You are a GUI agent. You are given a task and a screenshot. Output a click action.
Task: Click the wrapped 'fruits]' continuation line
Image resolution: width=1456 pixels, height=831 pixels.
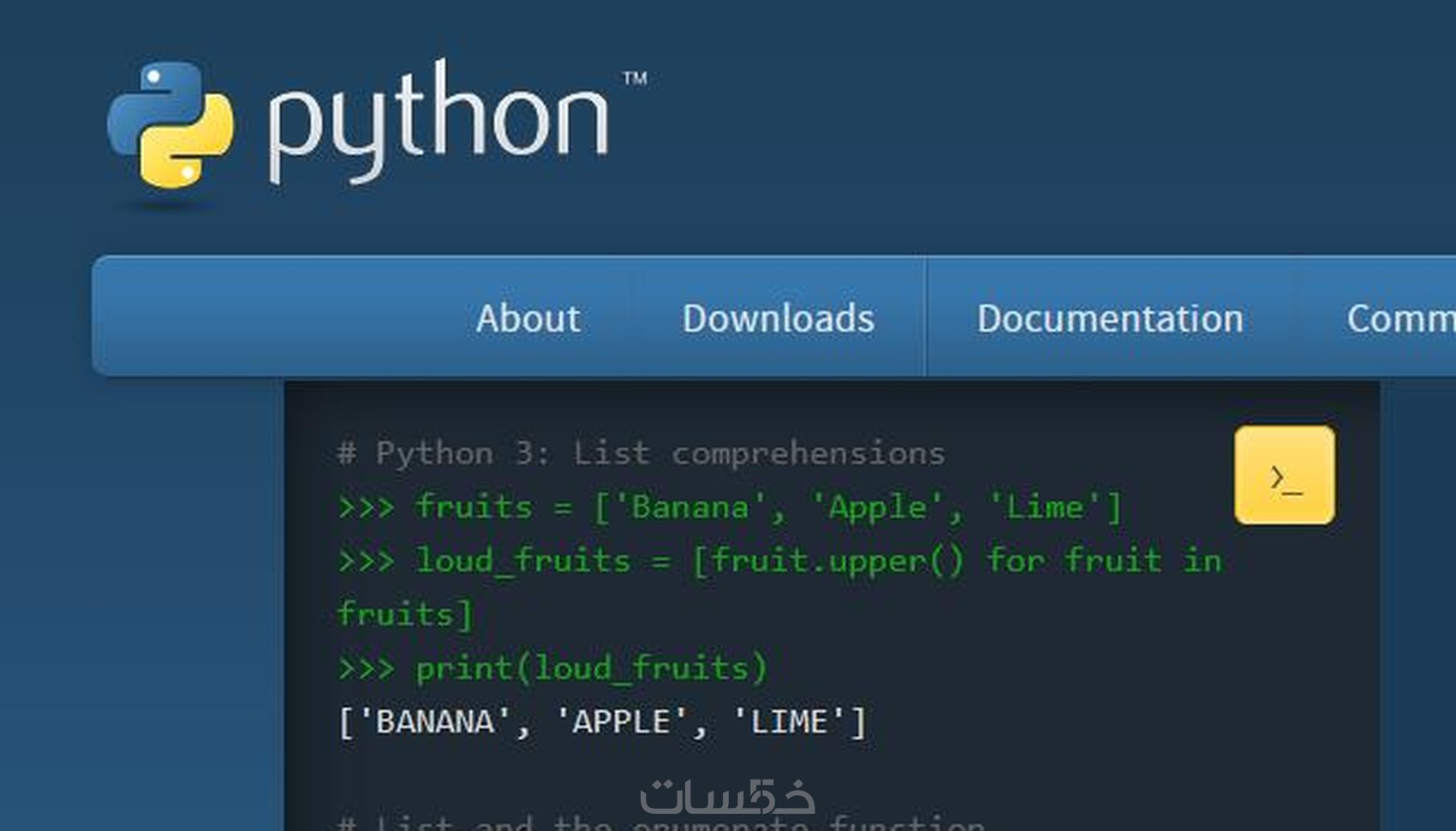pos(405,614)
